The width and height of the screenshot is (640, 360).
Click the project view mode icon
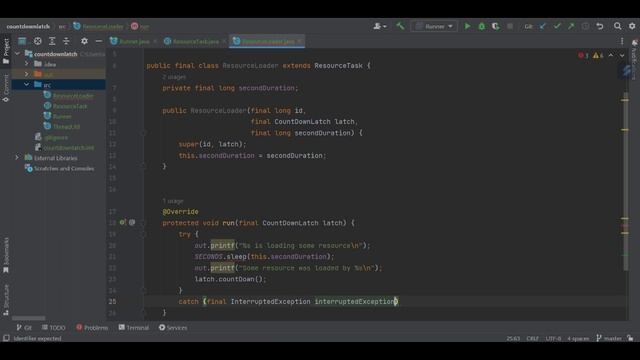pos(22,41)
